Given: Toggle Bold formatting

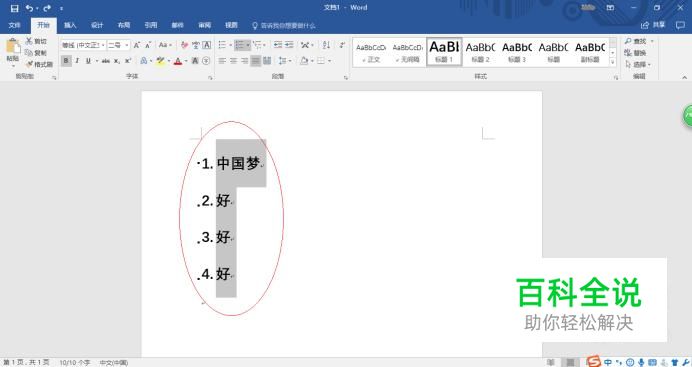Looking at the screenshot, I should tap(66, 61).
